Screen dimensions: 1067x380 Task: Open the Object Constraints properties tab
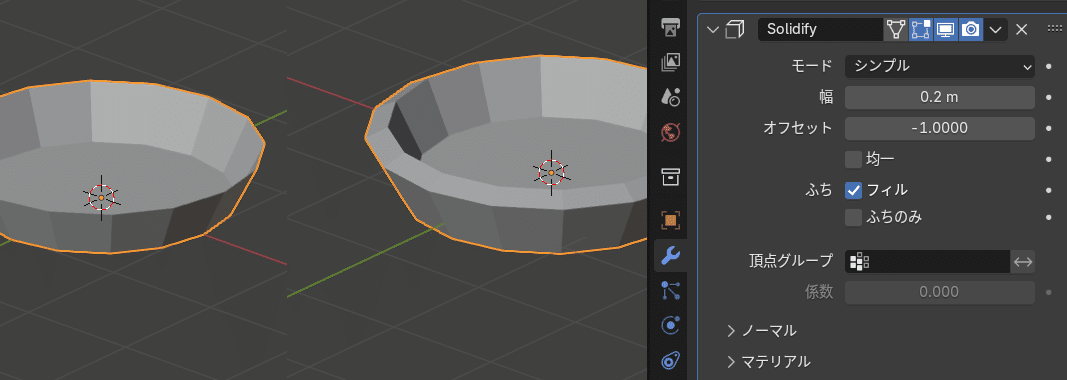pos(670,360)
